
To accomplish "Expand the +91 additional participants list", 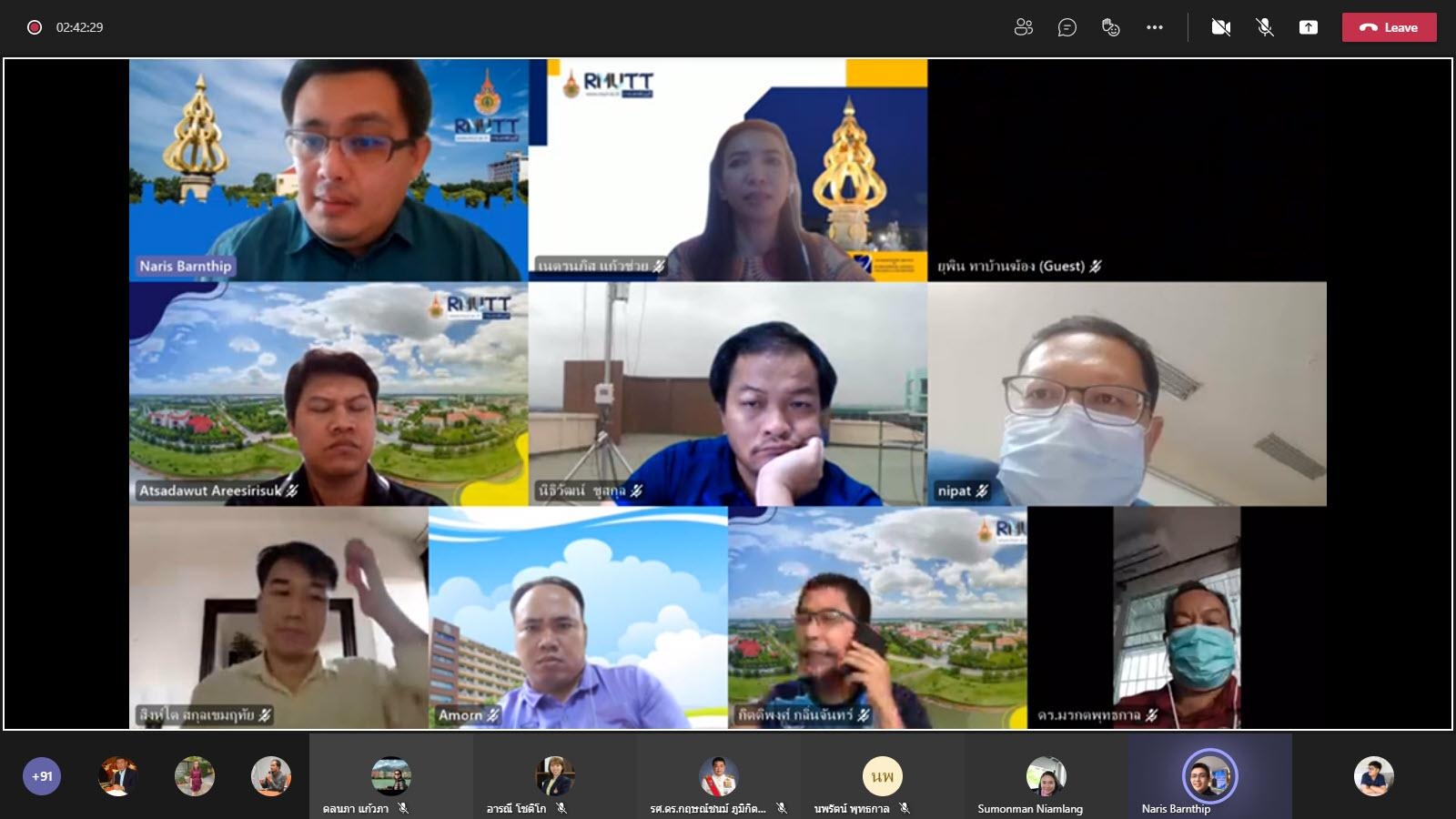I will point(42,776).
